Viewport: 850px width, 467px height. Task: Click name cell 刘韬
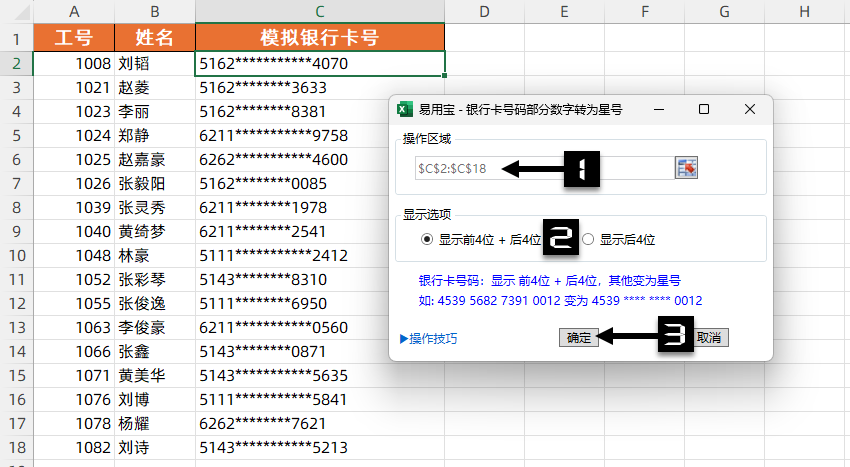pyautogui.click(x=154, y=63)
